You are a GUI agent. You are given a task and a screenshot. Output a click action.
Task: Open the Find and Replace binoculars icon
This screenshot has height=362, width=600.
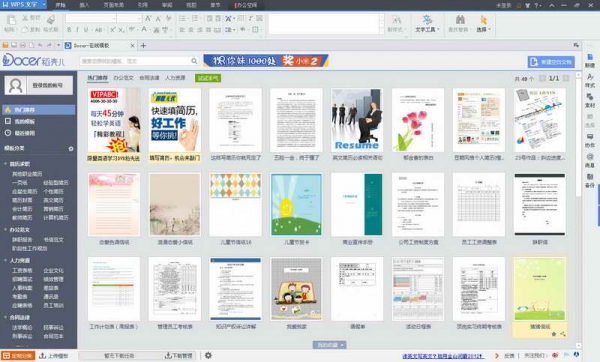tap(460, 19)
